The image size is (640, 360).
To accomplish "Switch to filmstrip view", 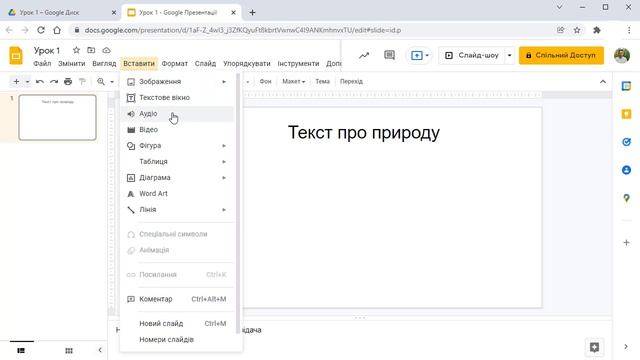I will (x=21, y=350).
